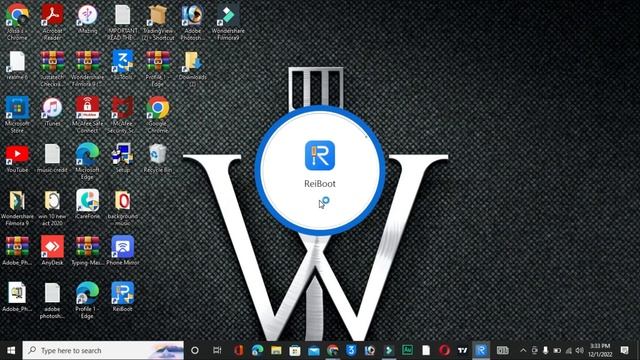
Task: Select the realme 6 file shortcut
Action: point(17,65)
